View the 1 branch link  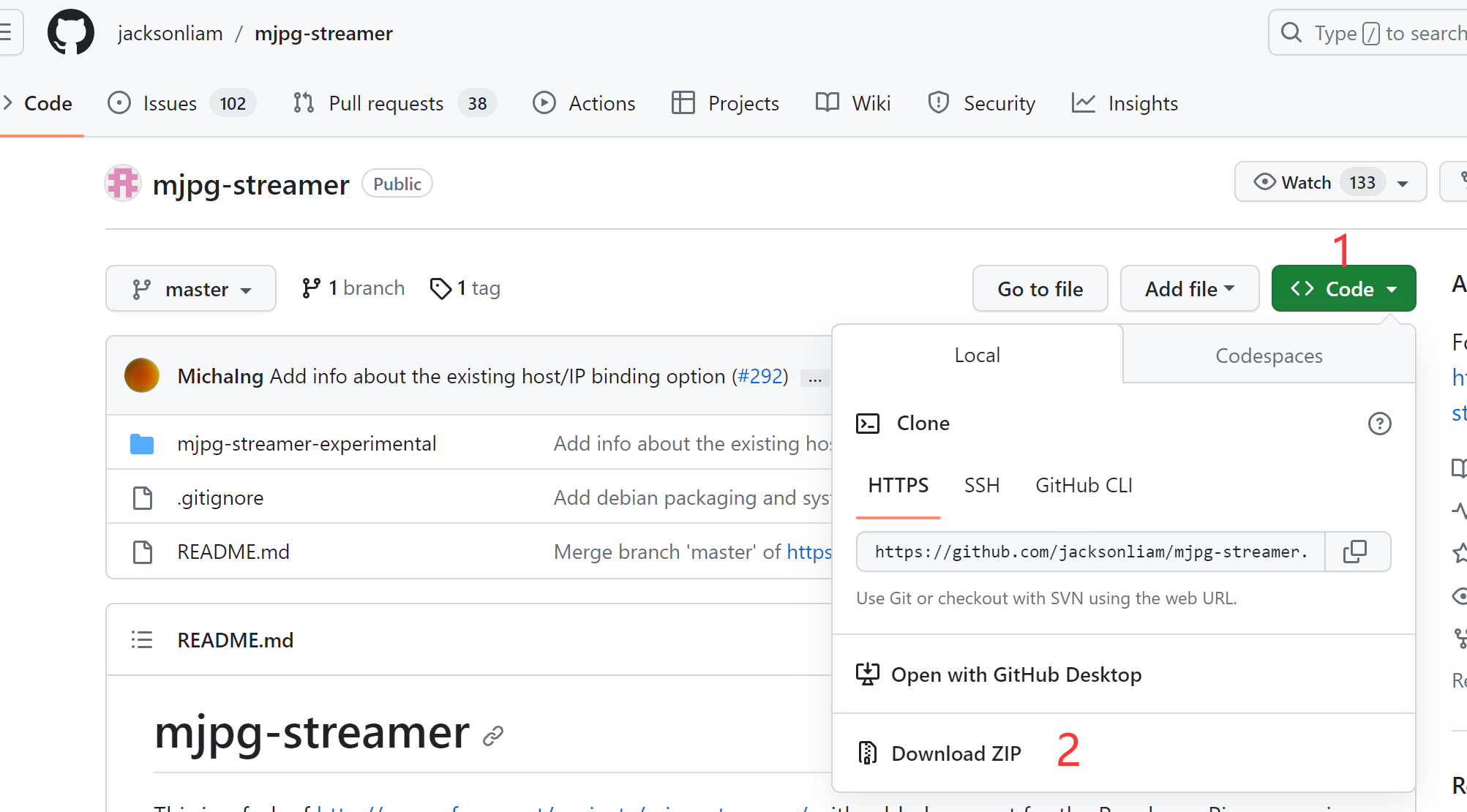(353, 288)
